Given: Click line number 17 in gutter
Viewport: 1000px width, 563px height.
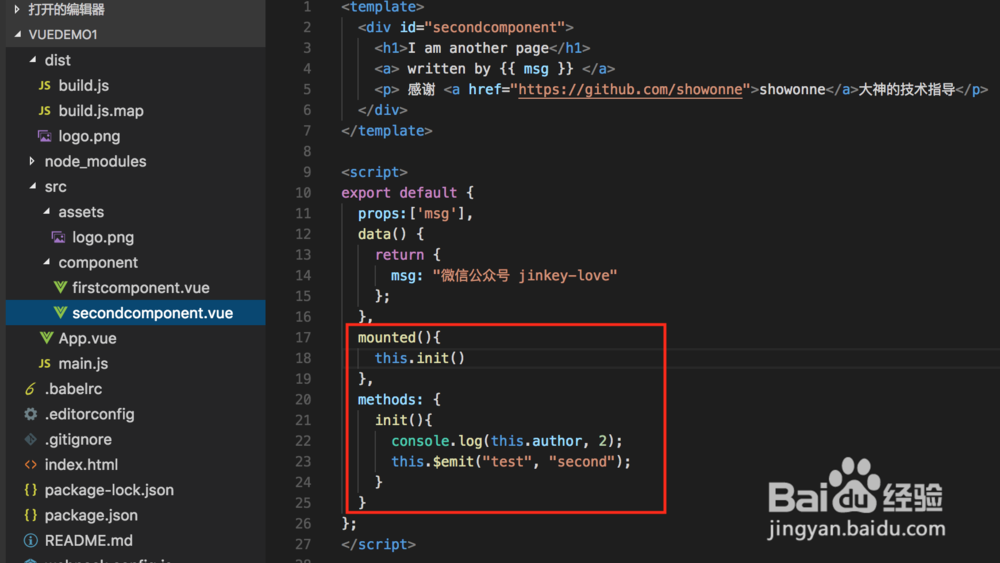Looking at the screenshot, I should (304, 337).
